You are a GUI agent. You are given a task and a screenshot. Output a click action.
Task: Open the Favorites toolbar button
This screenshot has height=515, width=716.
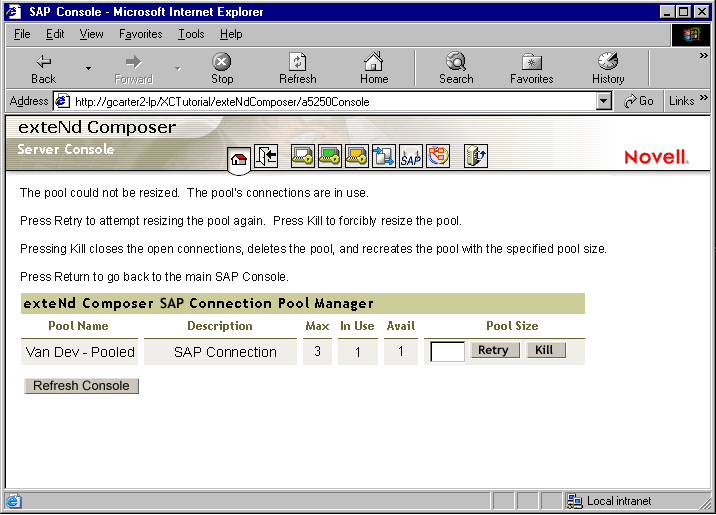(532, 68)
